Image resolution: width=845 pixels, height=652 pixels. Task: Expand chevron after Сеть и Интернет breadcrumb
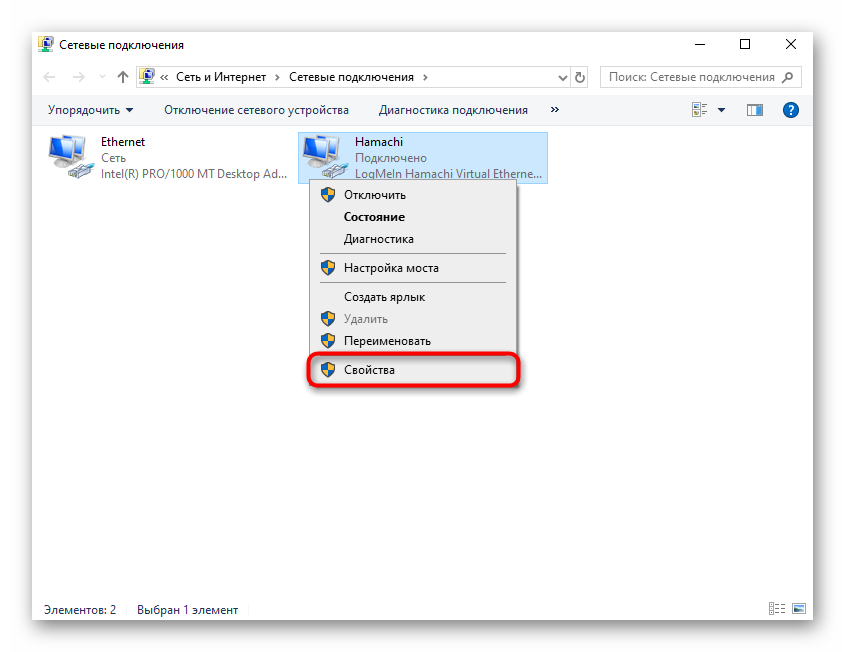tap(278, 77)
